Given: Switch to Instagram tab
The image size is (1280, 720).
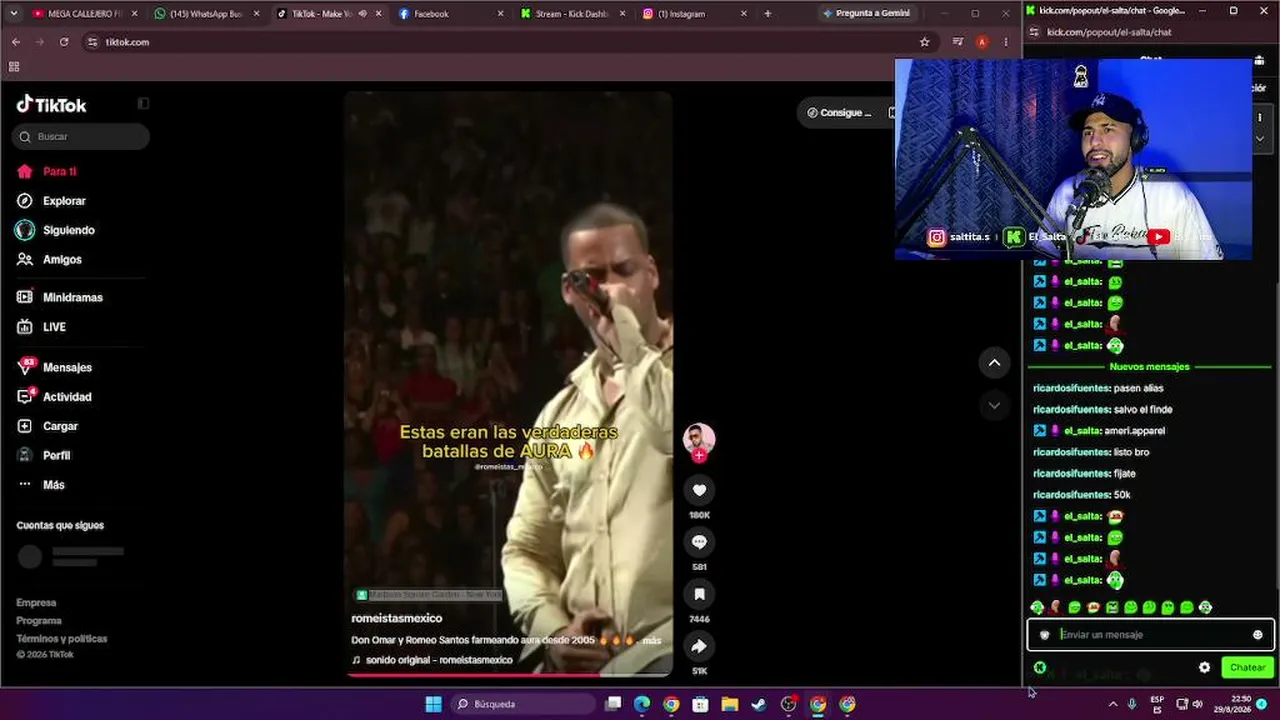Looking at the screenshot, I should 694,14.
